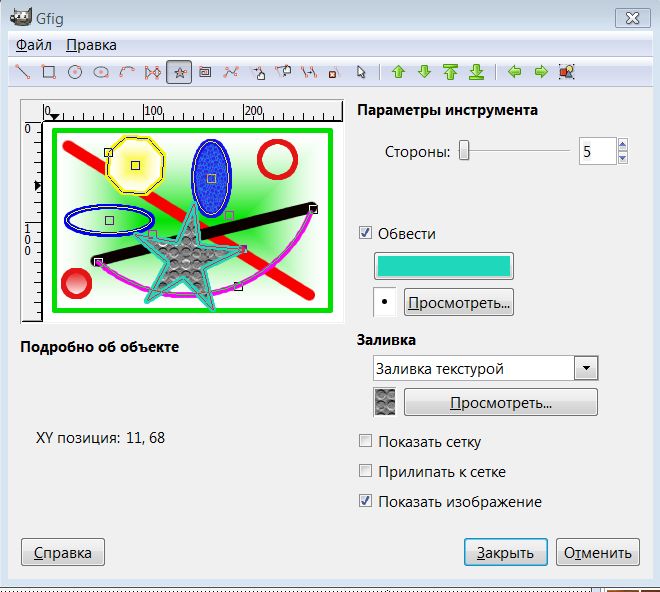
Task: Toggle Прилипать к сетке checkbox
Action: coord(366,471)
